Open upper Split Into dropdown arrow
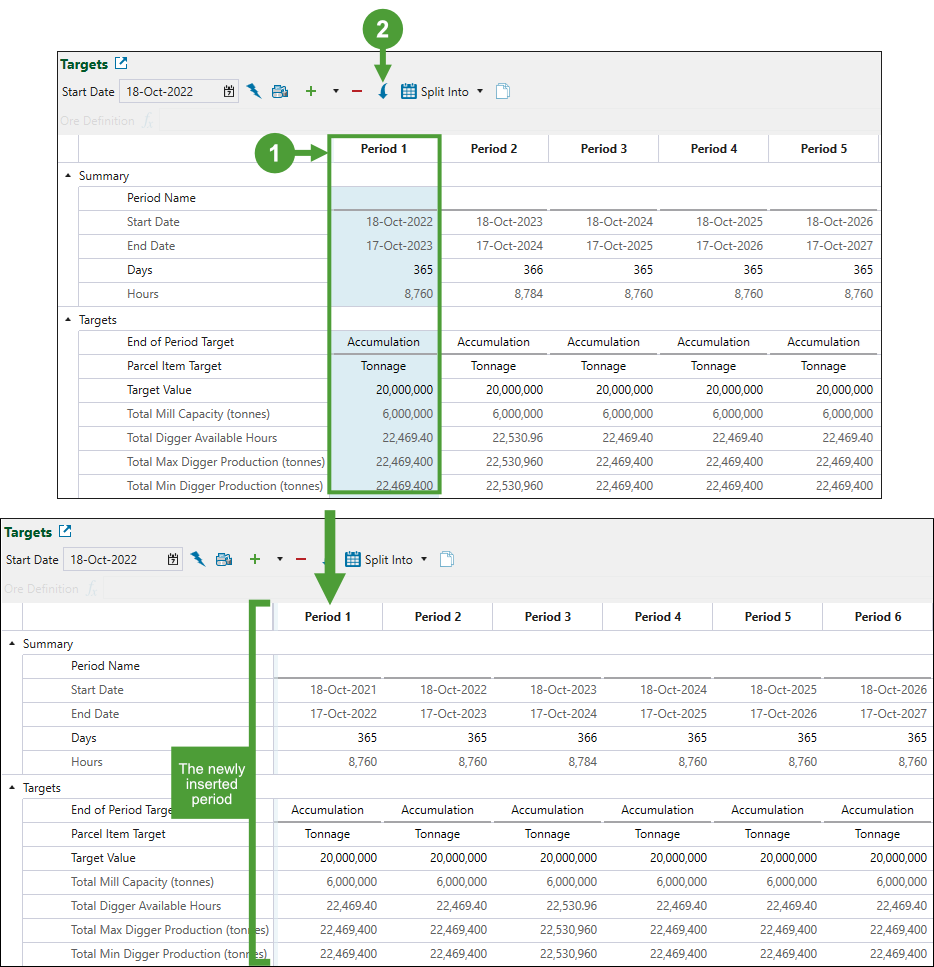The width and height of the screenshot is (934, 967). [480, 91]
